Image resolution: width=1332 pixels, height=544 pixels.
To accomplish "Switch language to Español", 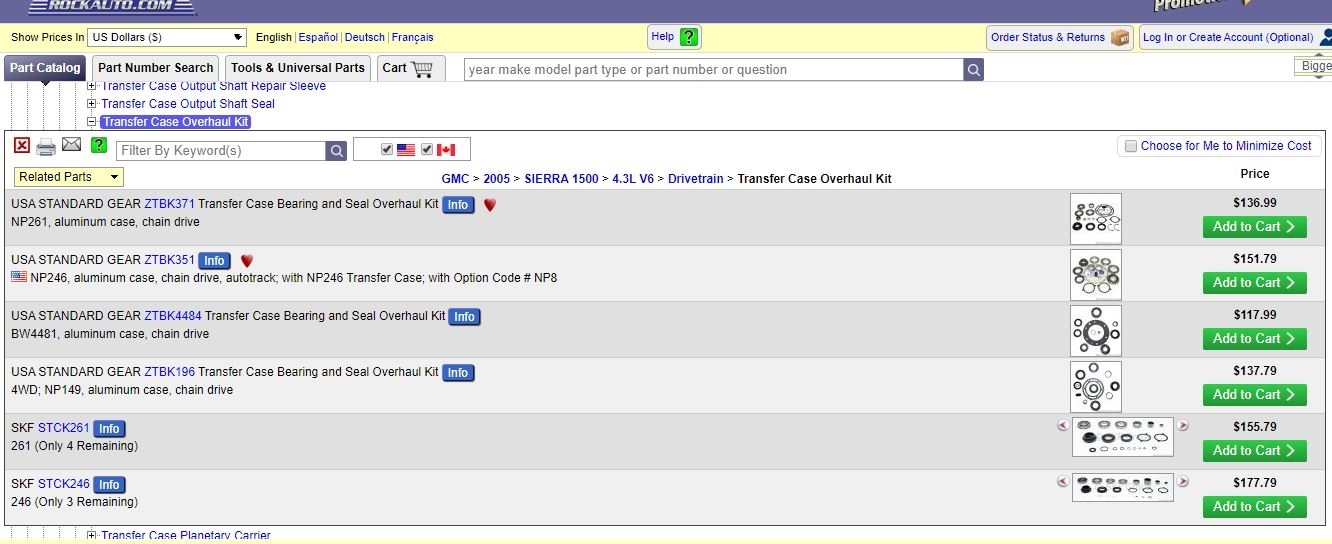I will 318,38.
